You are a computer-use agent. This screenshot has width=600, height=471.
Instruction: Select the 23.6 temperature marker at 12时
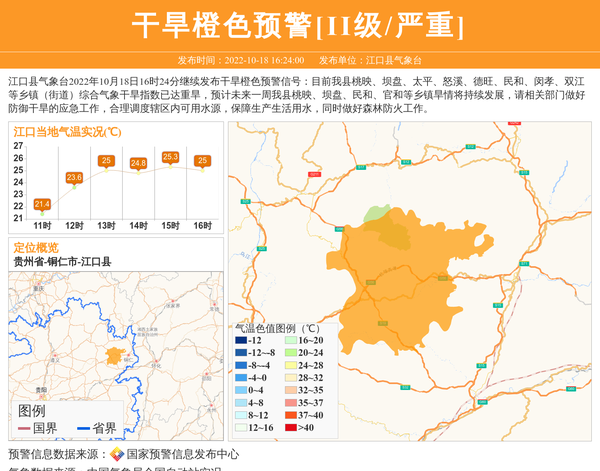pyautogui.click(x=74, y=178)
